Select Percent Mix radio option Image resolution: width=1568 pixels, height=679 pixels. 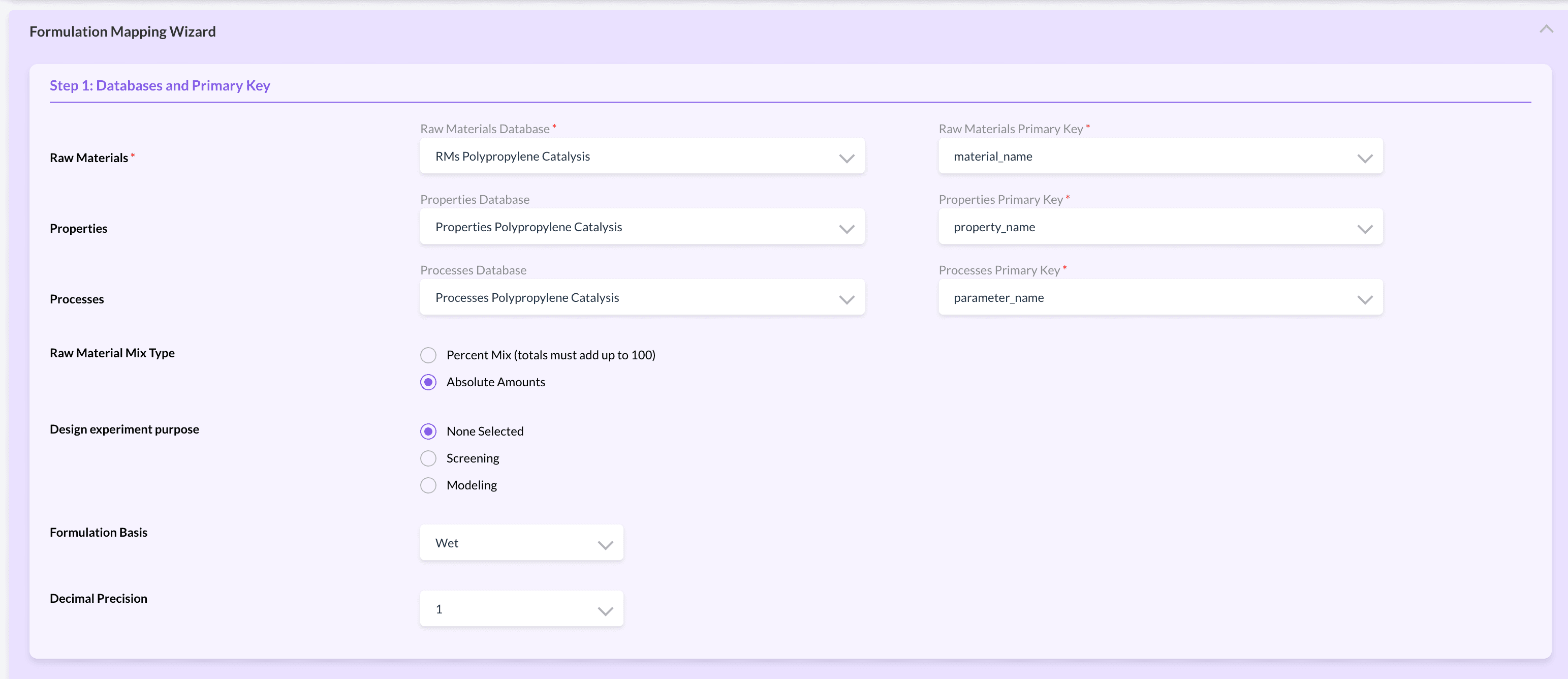coord(428,355)
